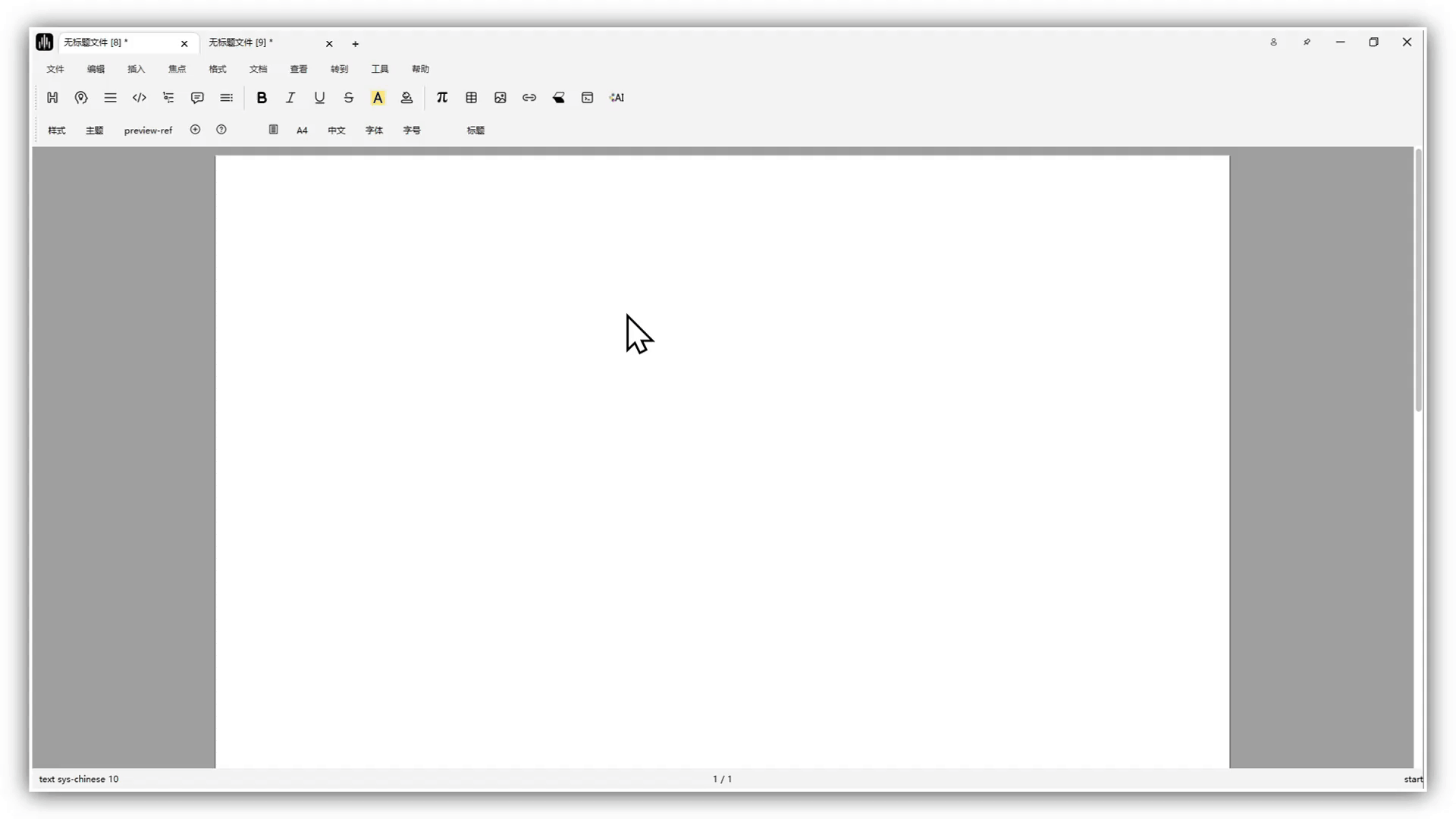Insert a table using the table icon
The height and width of the screenshot is (819, 1456).
point(471,98)
